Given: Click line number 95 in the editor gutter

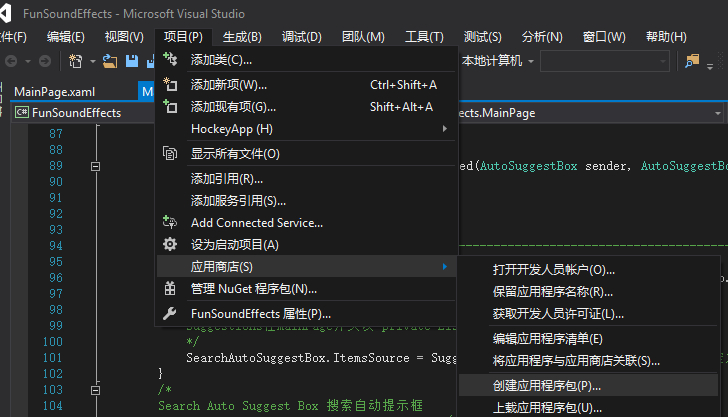Looking at the screenshot, I should (56, 261).
